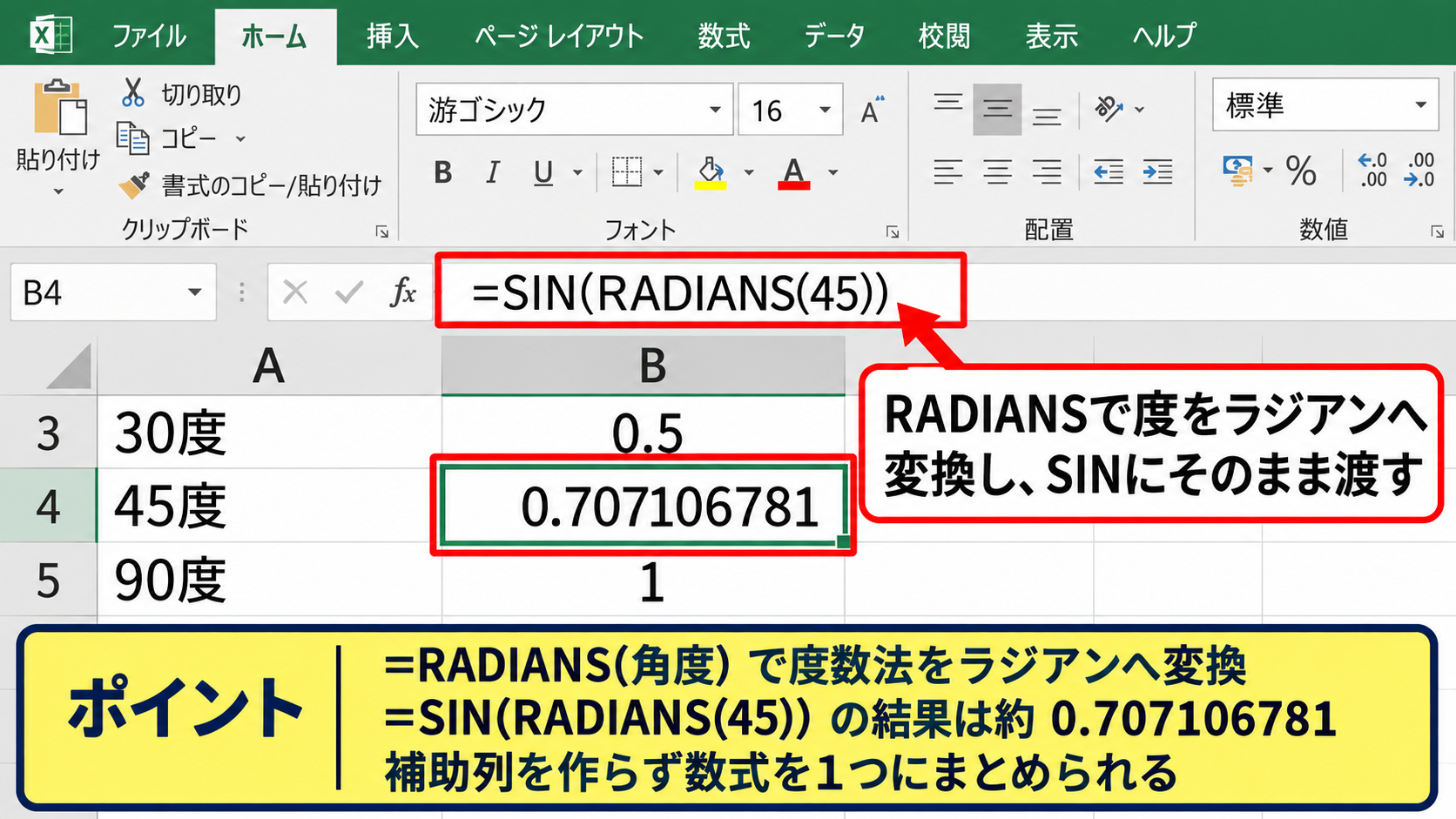Open the number format 標準 dropdown
The height and width of the screenshot is (819, 1456).
point(1420,104)
